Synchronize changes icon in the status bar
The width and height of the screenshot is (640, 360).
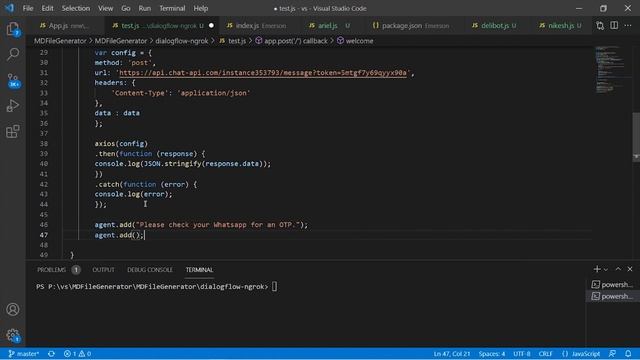pyautogui.click(x=51, y=354)
